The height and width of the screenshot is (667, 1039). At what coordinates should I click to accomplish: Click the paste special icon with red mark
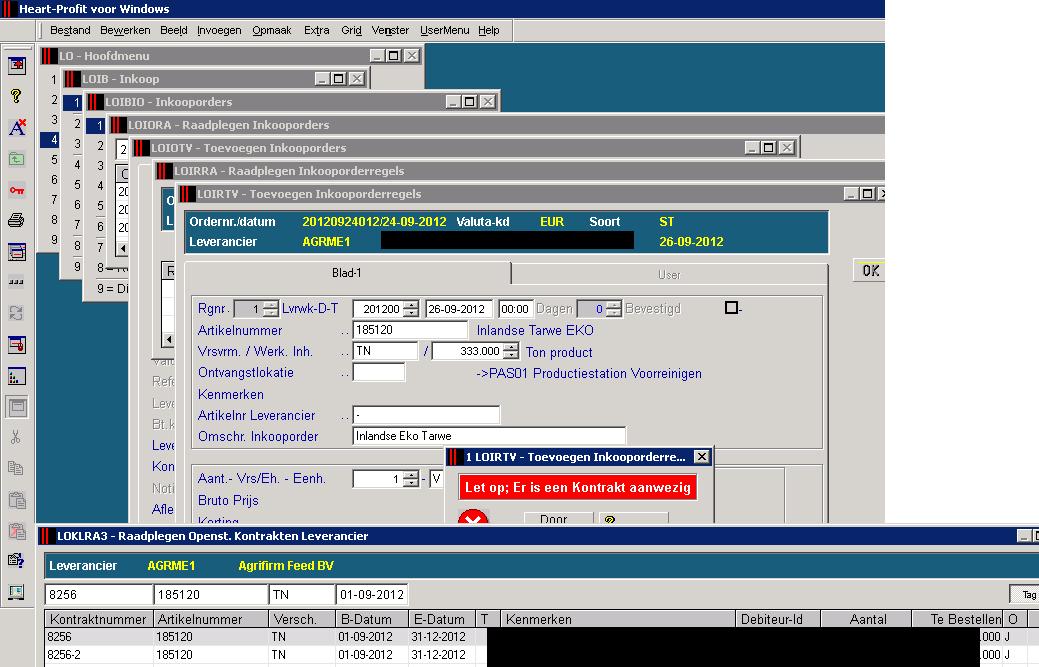(17, 531)
